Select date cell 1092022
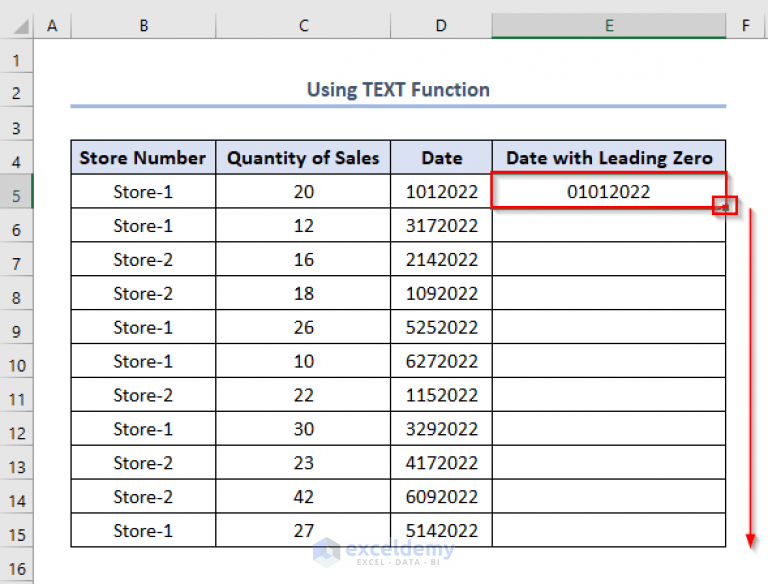This screenshot has height=584, width=768. tap(441, 293)
